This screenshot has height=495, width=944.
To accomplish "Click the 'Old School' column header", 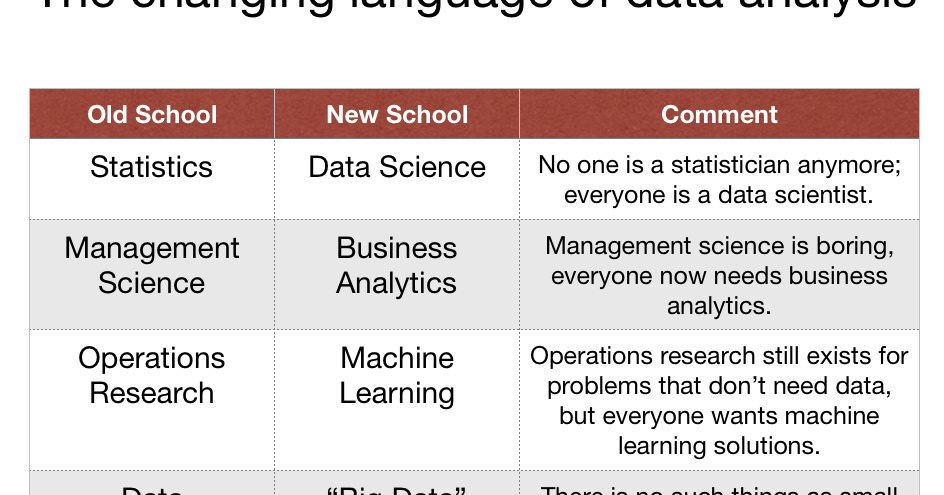I will click(152, 114).
